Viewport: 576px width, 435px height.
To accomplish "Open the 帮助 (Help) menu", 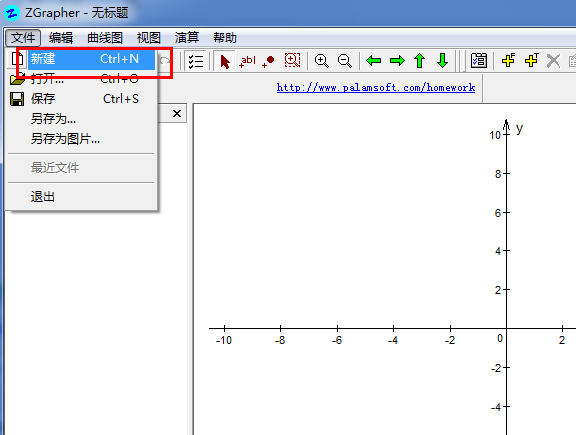I will (224, 37).
